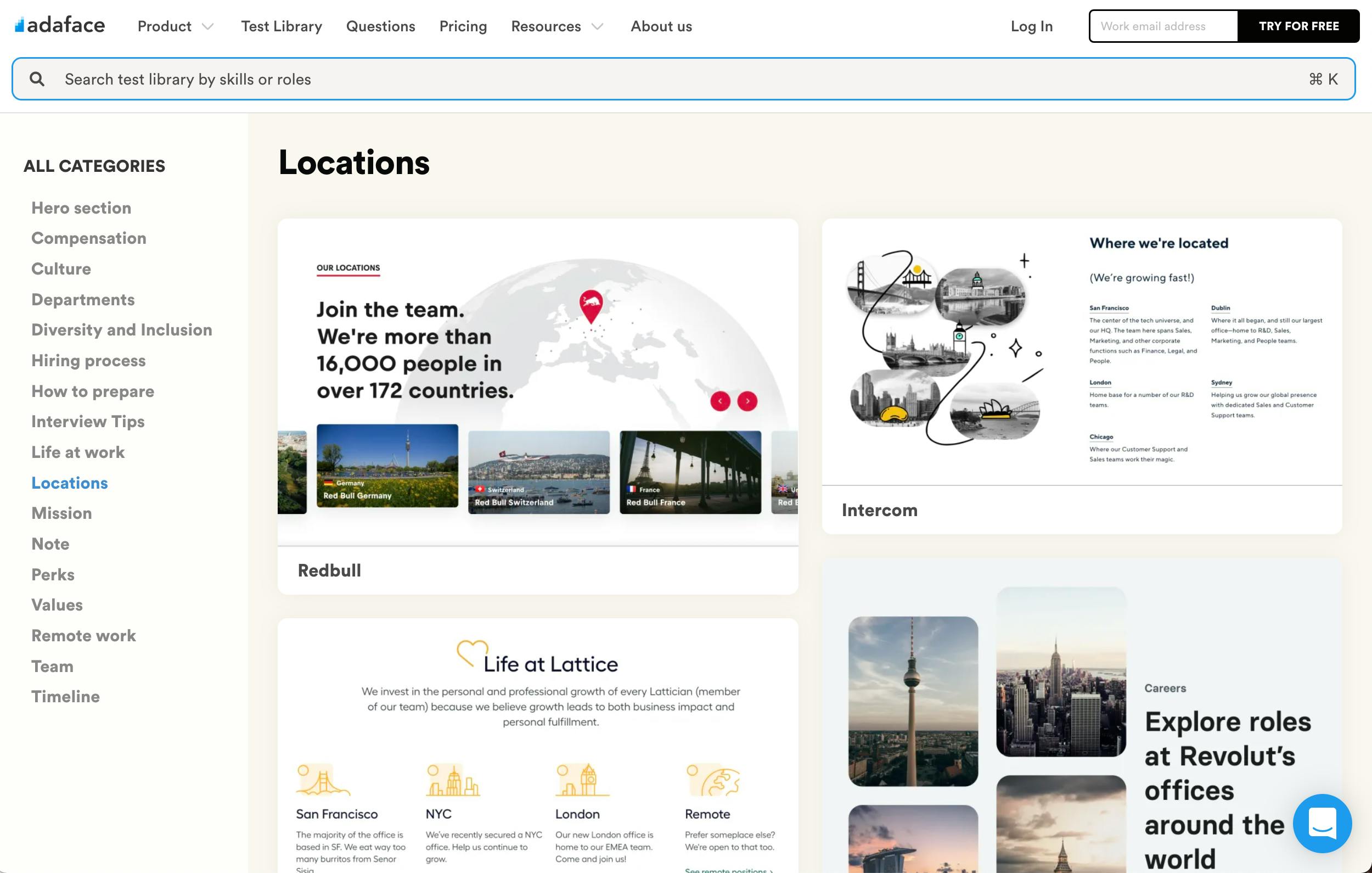This screenshot has height=873, width=1372.
Task: Click the 'Where we're located' heading
Action: pos(1159,243)
